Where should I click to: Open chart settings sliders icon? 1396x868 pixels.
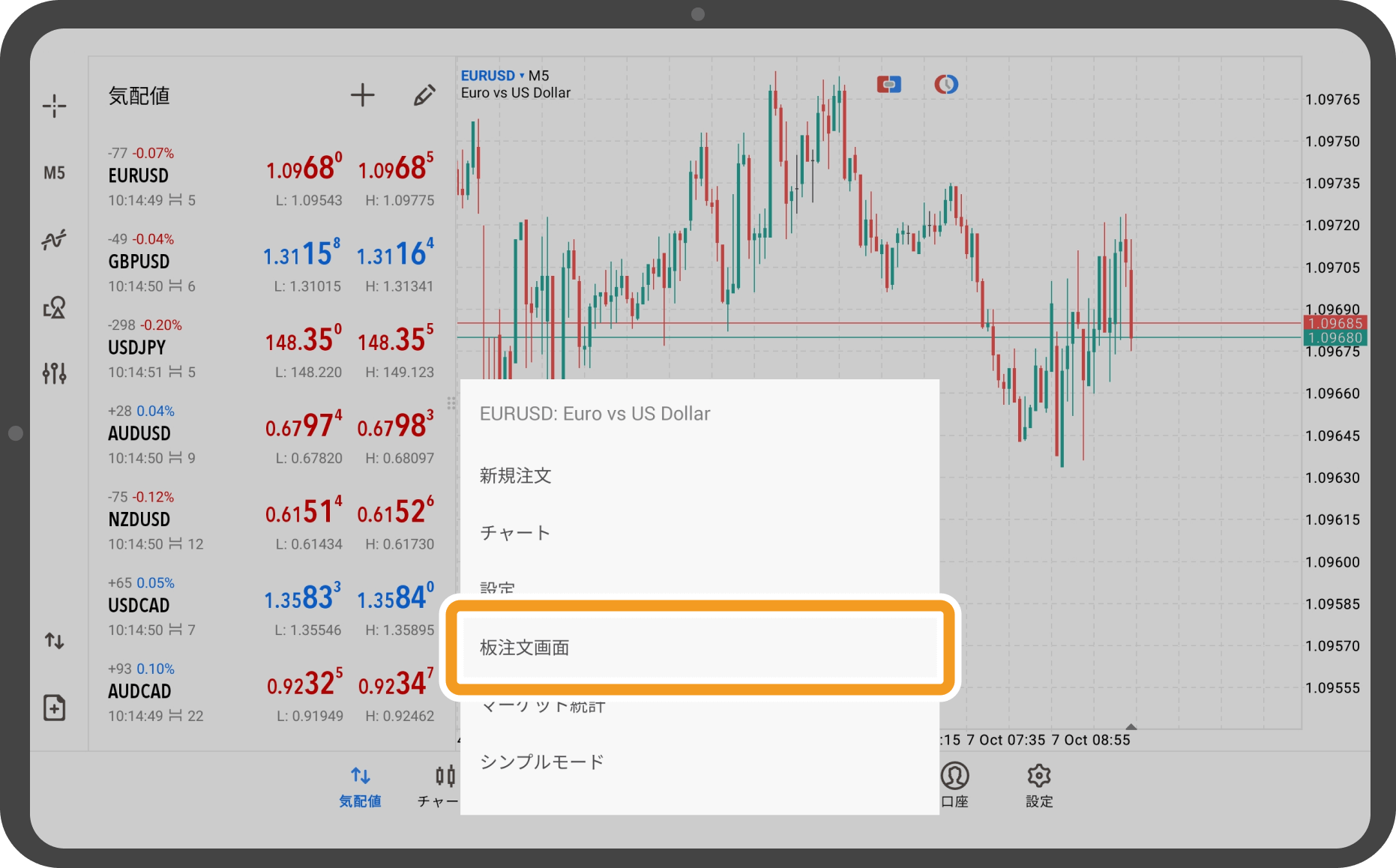[54, 373]
